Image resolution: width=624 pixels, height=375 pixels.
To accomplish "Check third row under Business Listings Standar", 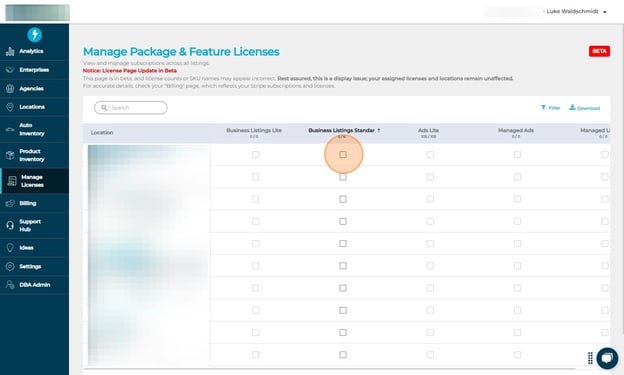I will pos(343,199).
